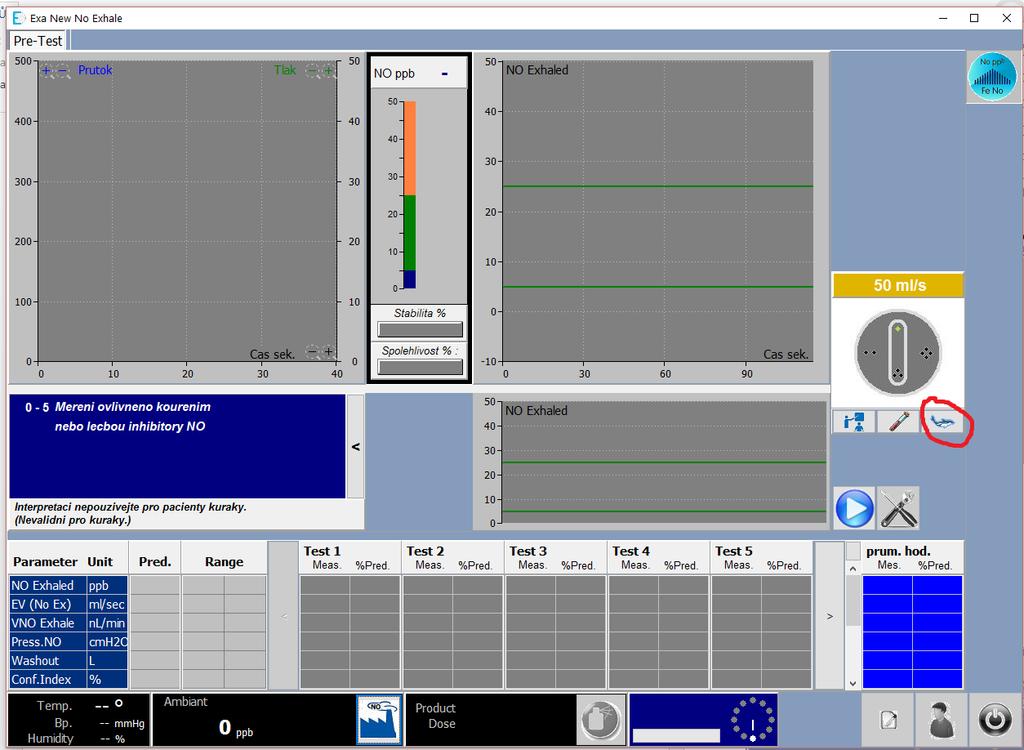The height and width of the screenshot is (750, 1024).
Task: Click the test tube sample icon
Action: click(898, 422)
